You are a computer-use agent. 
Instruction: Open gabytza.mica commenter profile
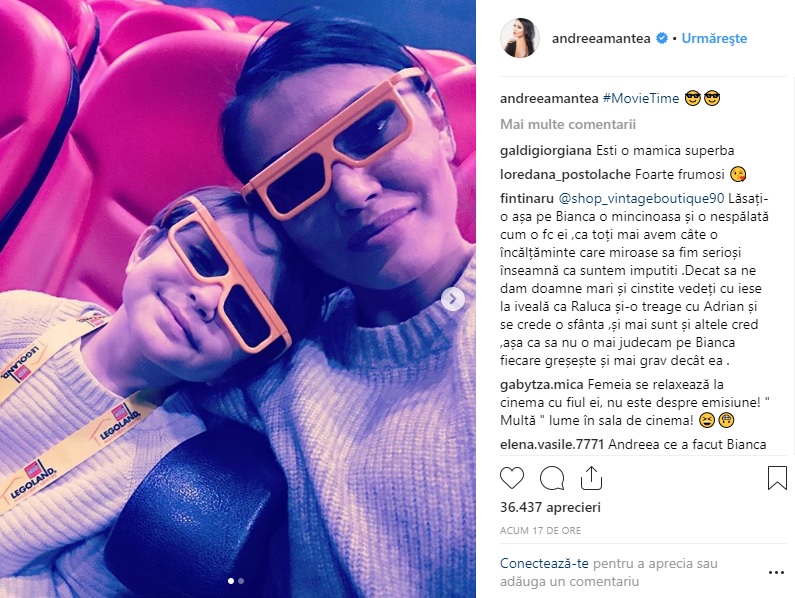pos(539,384)
